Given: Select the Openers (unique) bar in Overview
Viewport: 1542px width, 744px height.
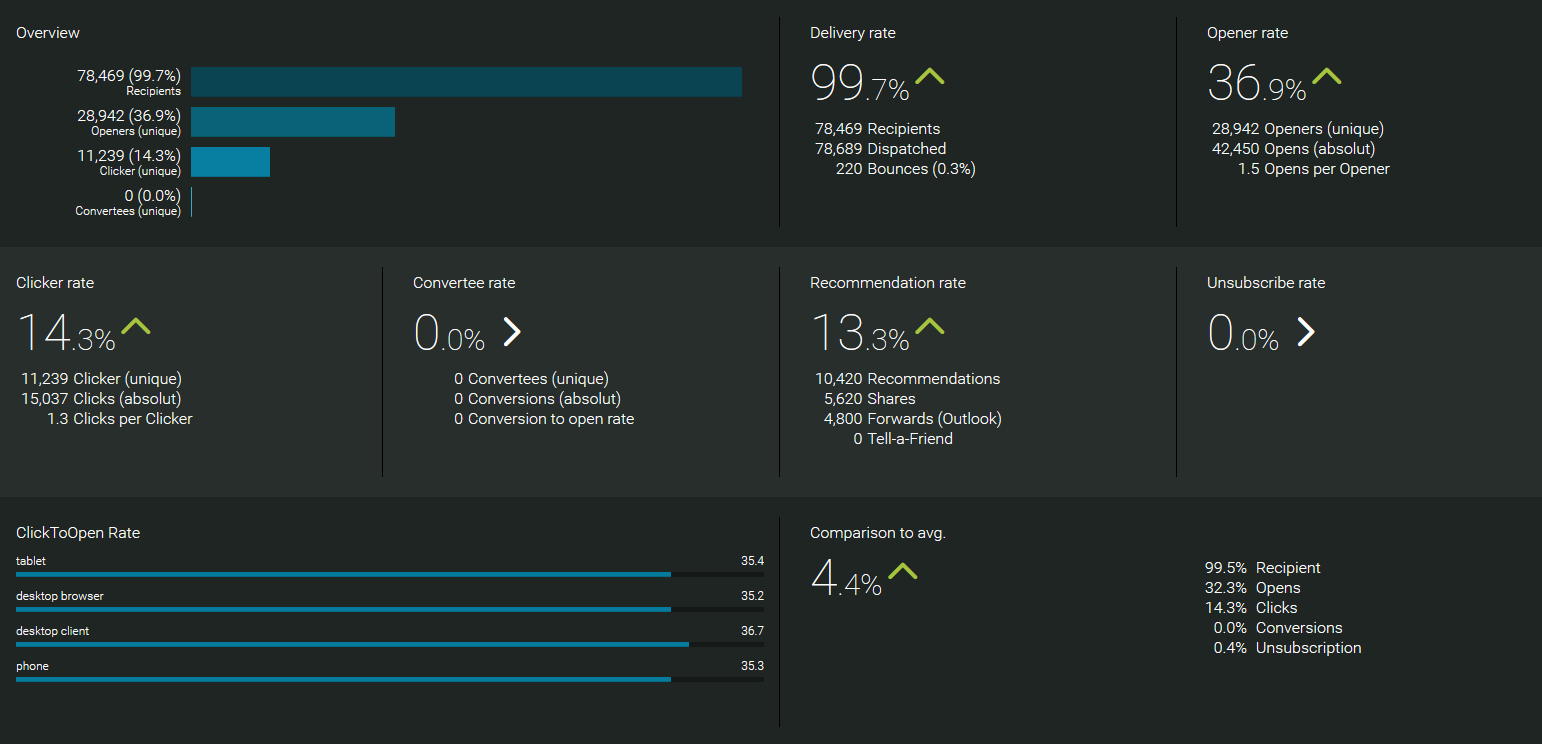Looking at the screenshot, I should coord(293,122).
